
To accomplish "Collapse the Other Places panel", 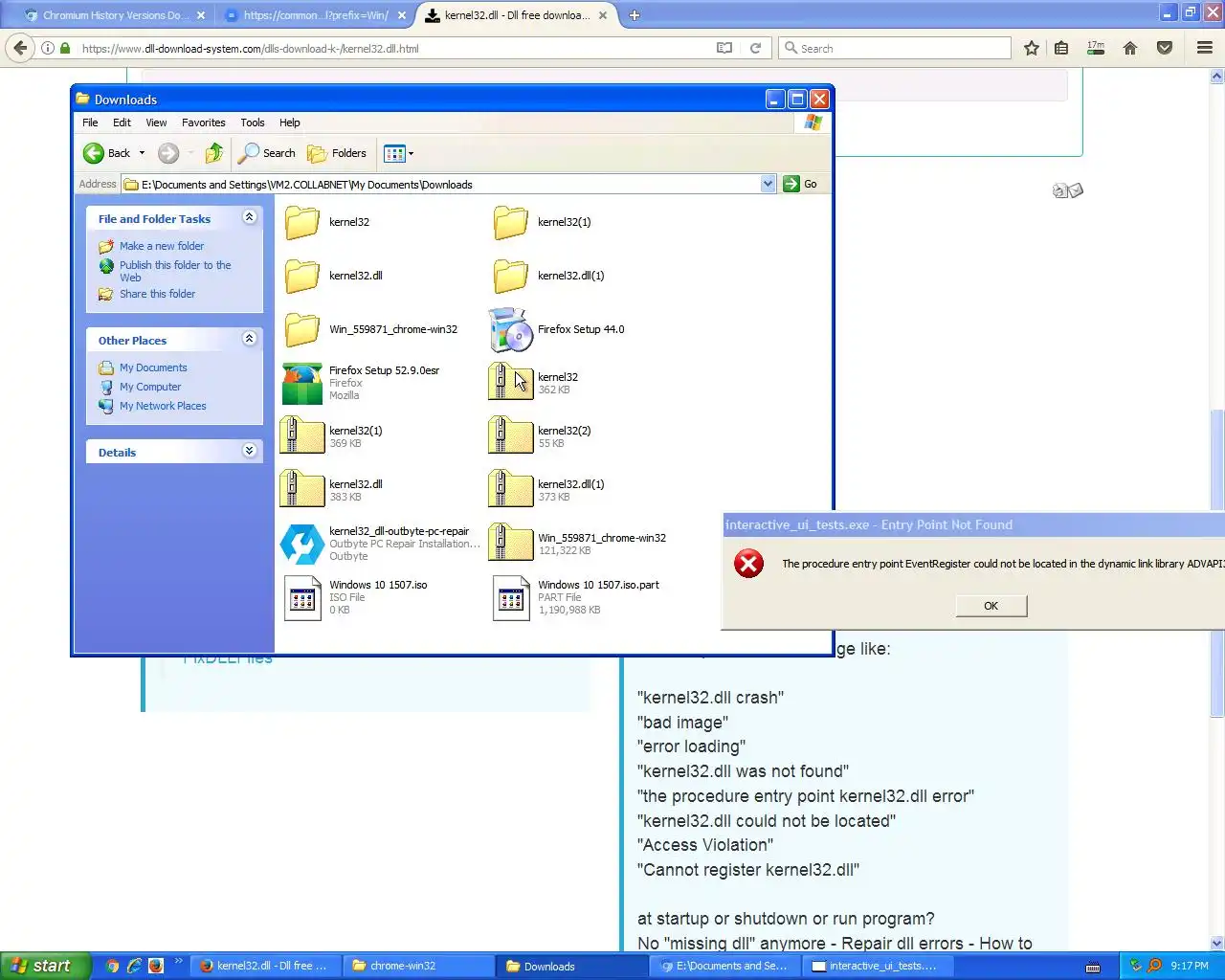I will pyautogui.click(x=250, y=339).
